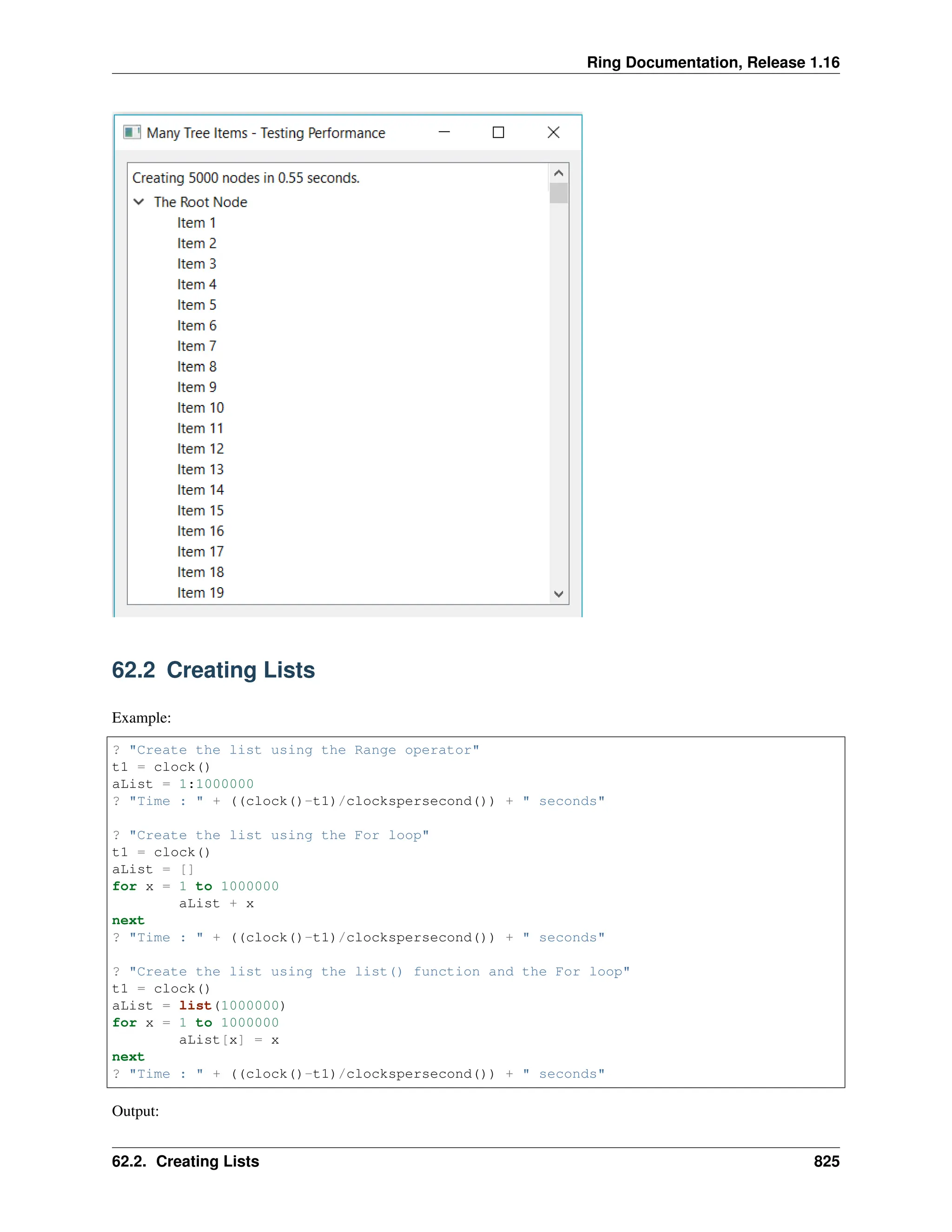Click the 62.2 Creating Lists heading
The image size is (952, 1232).
click(213, 670)
